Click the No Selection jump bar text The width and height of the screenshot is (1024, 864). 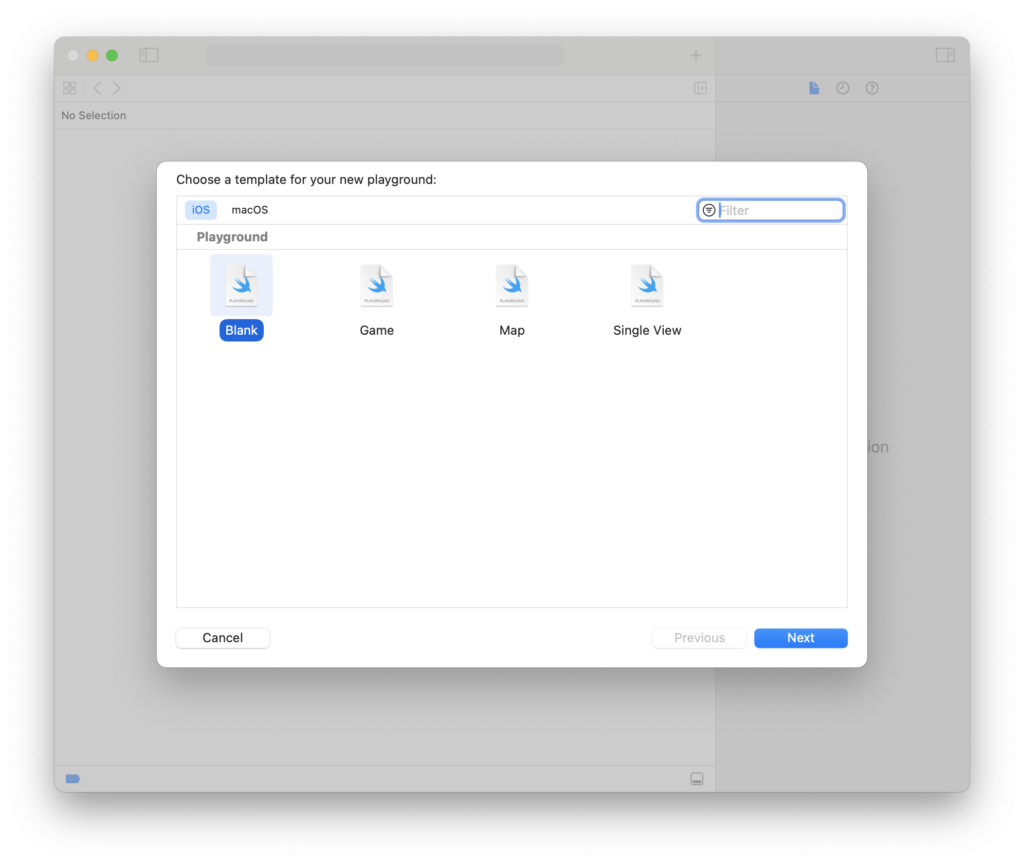[x=93, y=116]
